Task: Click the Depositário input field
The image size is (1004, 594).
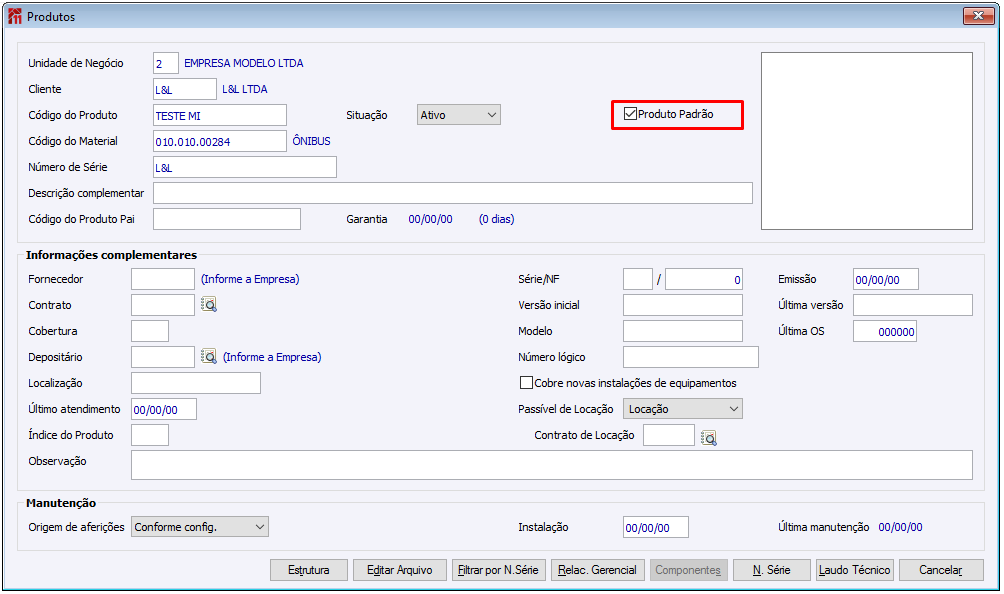Action: coord(163,357)
